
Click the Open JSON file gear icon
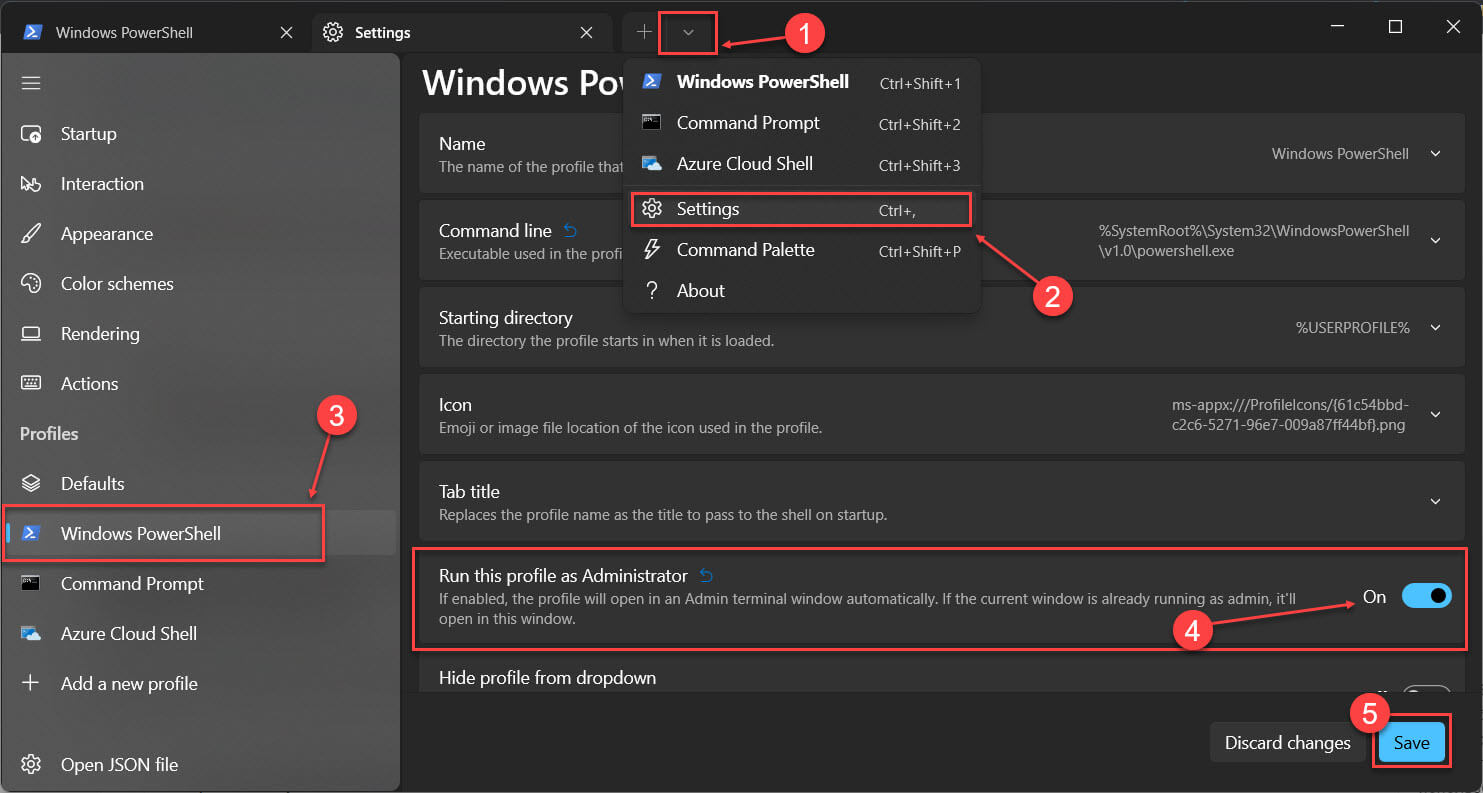31,765
